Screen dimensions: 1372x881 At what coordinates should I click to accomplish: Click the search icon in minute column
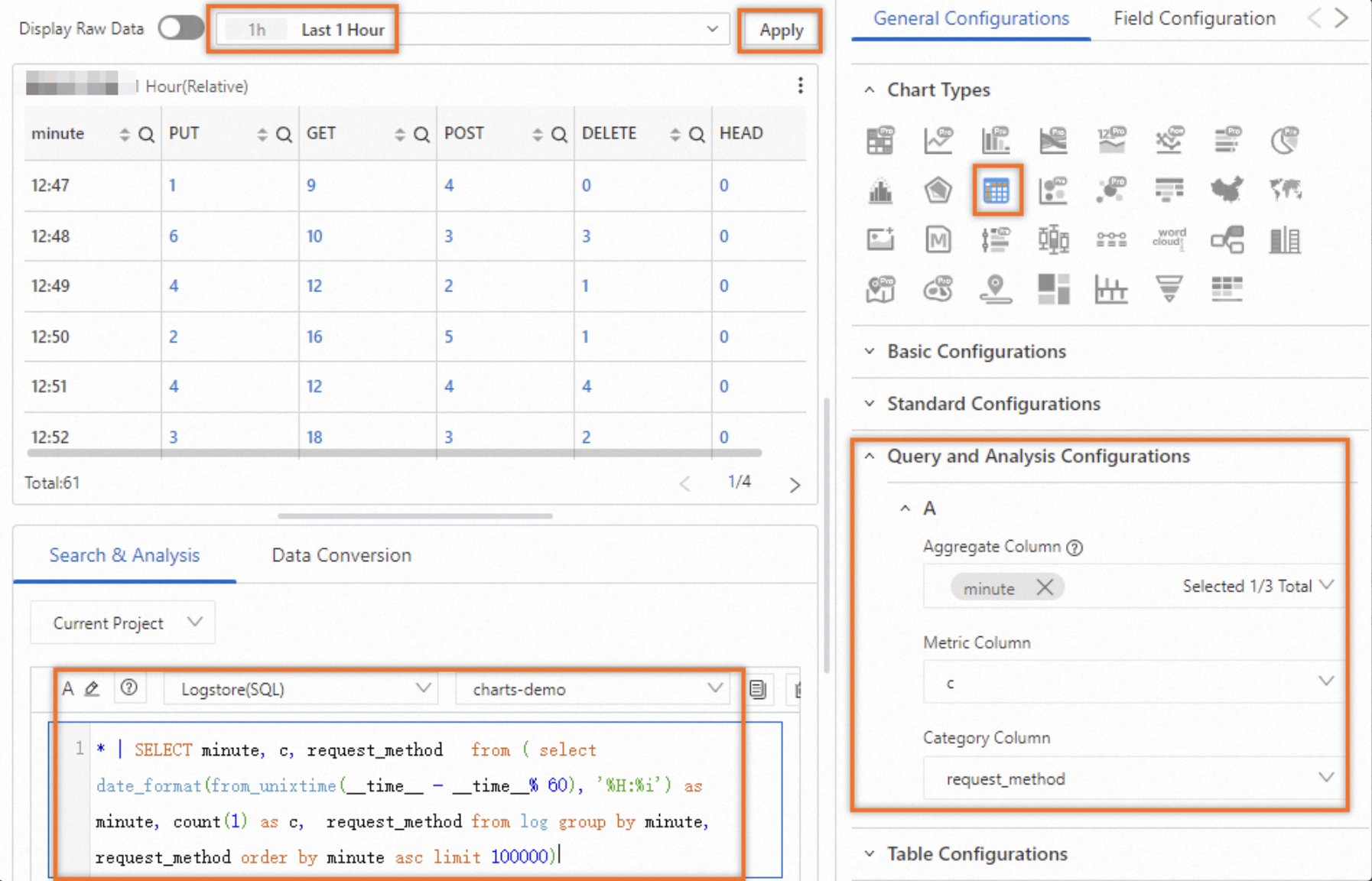[146, 135]
